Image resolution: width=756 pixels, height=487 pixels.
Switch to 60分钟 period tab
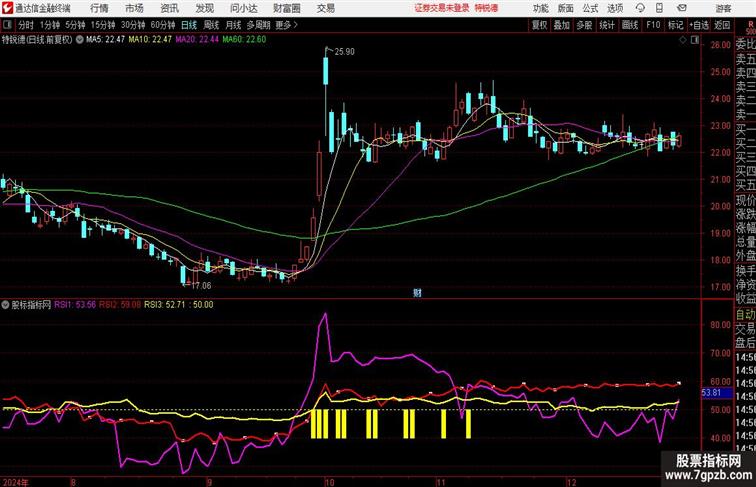(162, 25)
